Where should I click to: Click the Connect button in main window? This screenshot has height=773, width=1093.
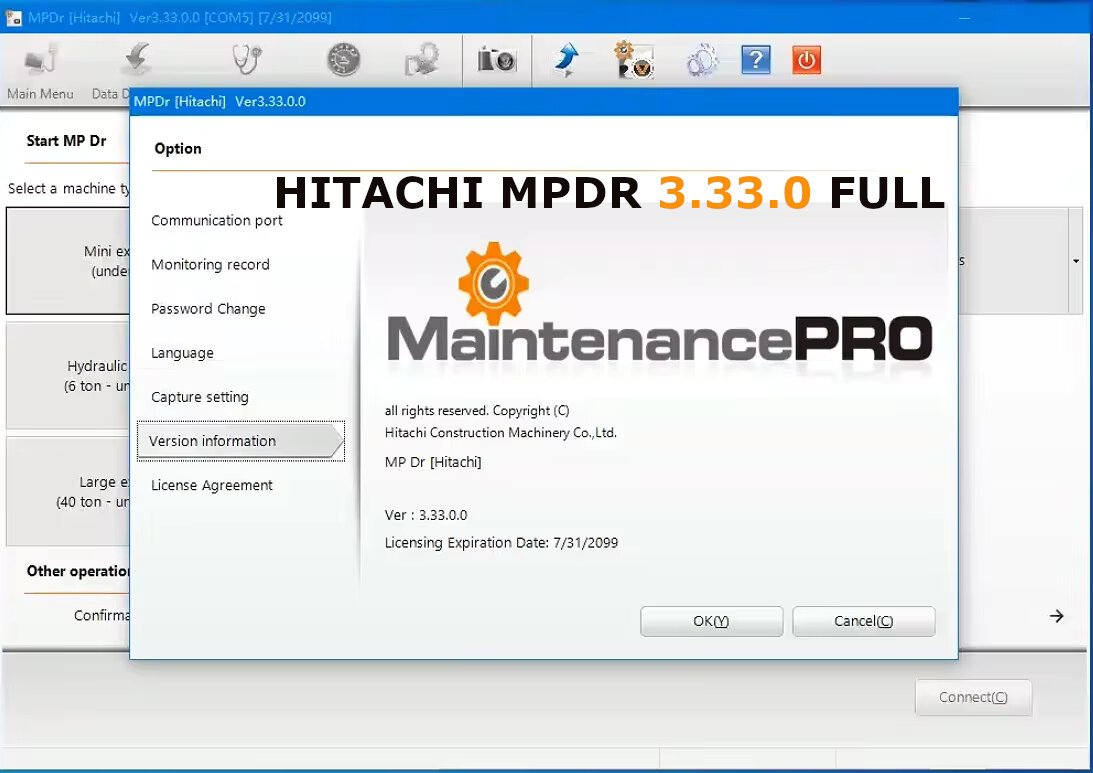(x=973, y=697)
